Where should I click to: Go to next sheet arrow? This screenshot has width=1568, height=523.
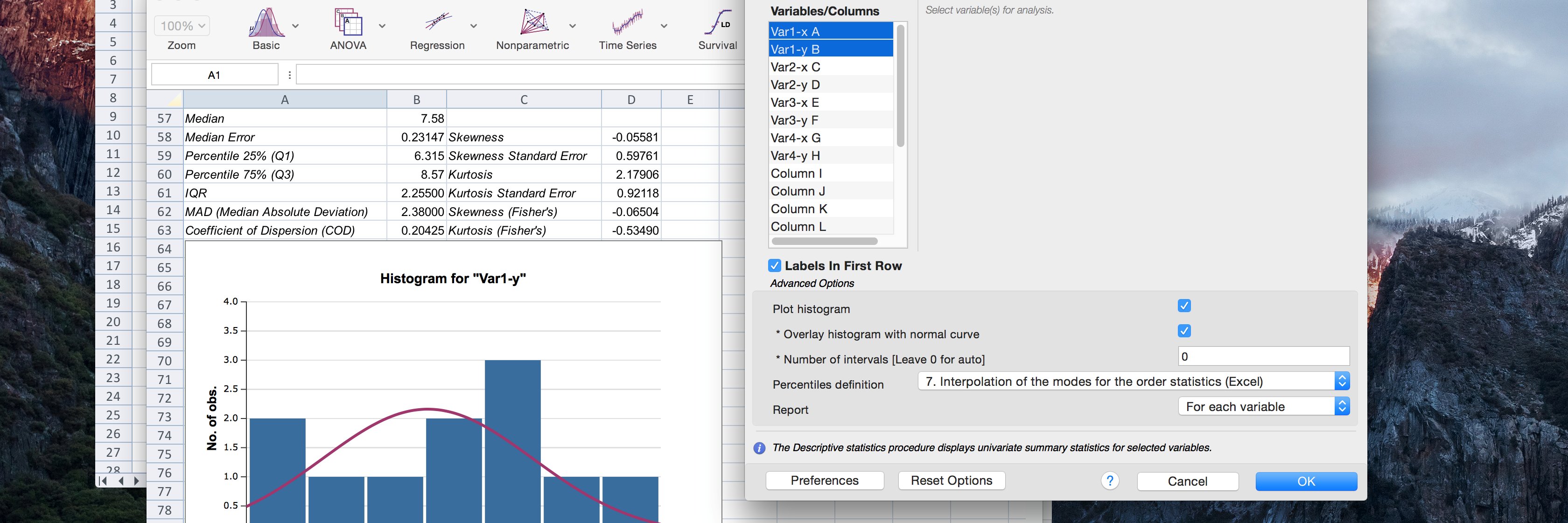pos(136,481)
